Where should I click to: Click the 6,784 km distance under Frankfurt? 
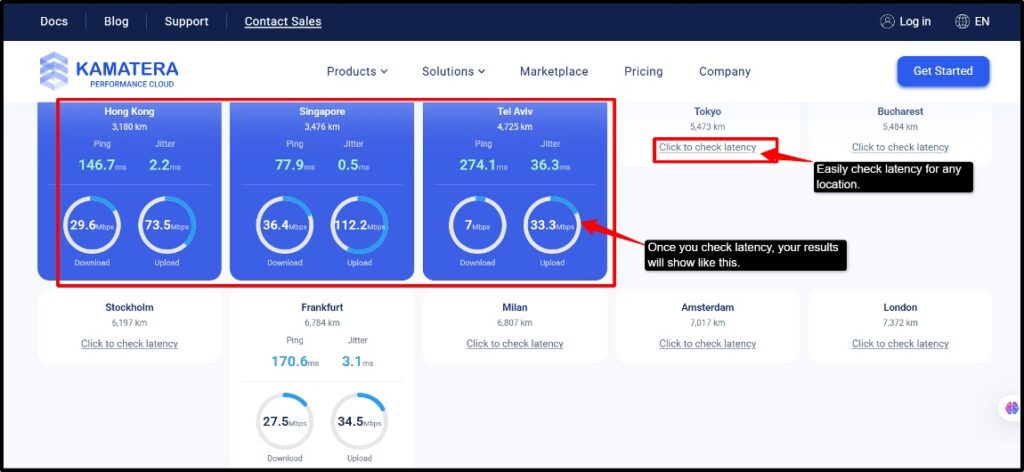[322, 323]
